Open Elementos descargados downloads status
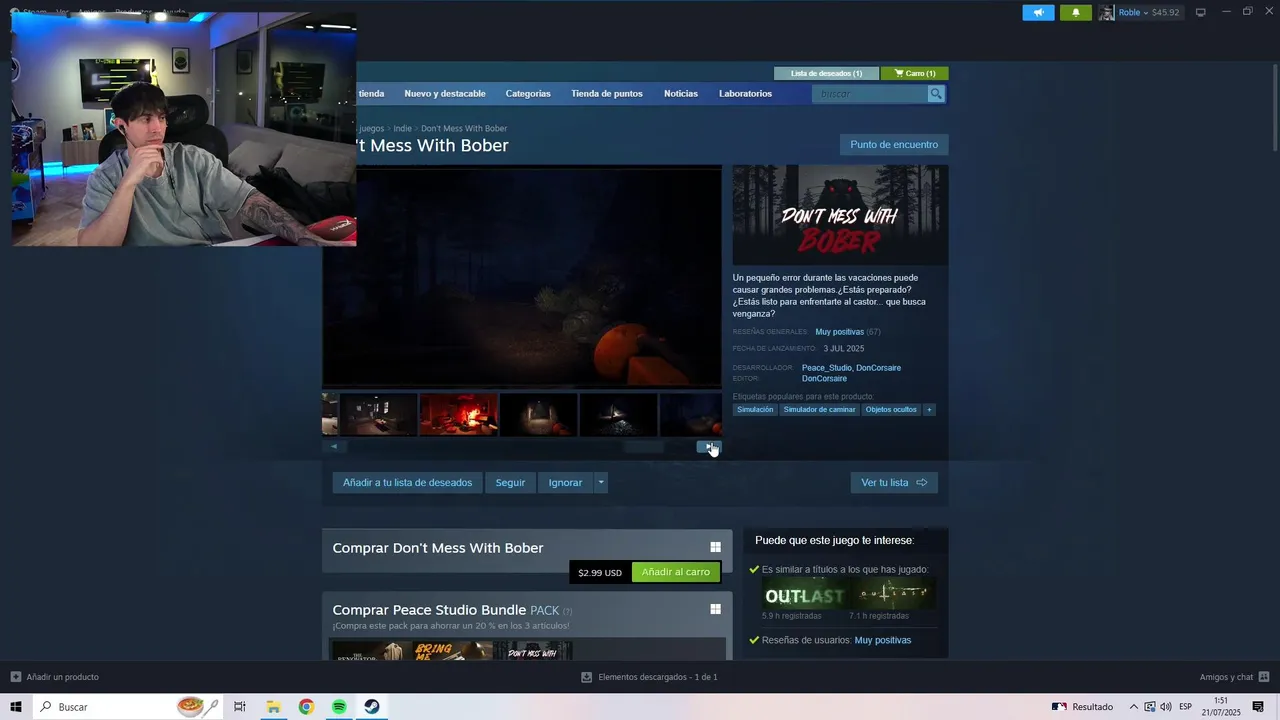This screenshot has height=720, width=1280. click(x=649, y=677)
